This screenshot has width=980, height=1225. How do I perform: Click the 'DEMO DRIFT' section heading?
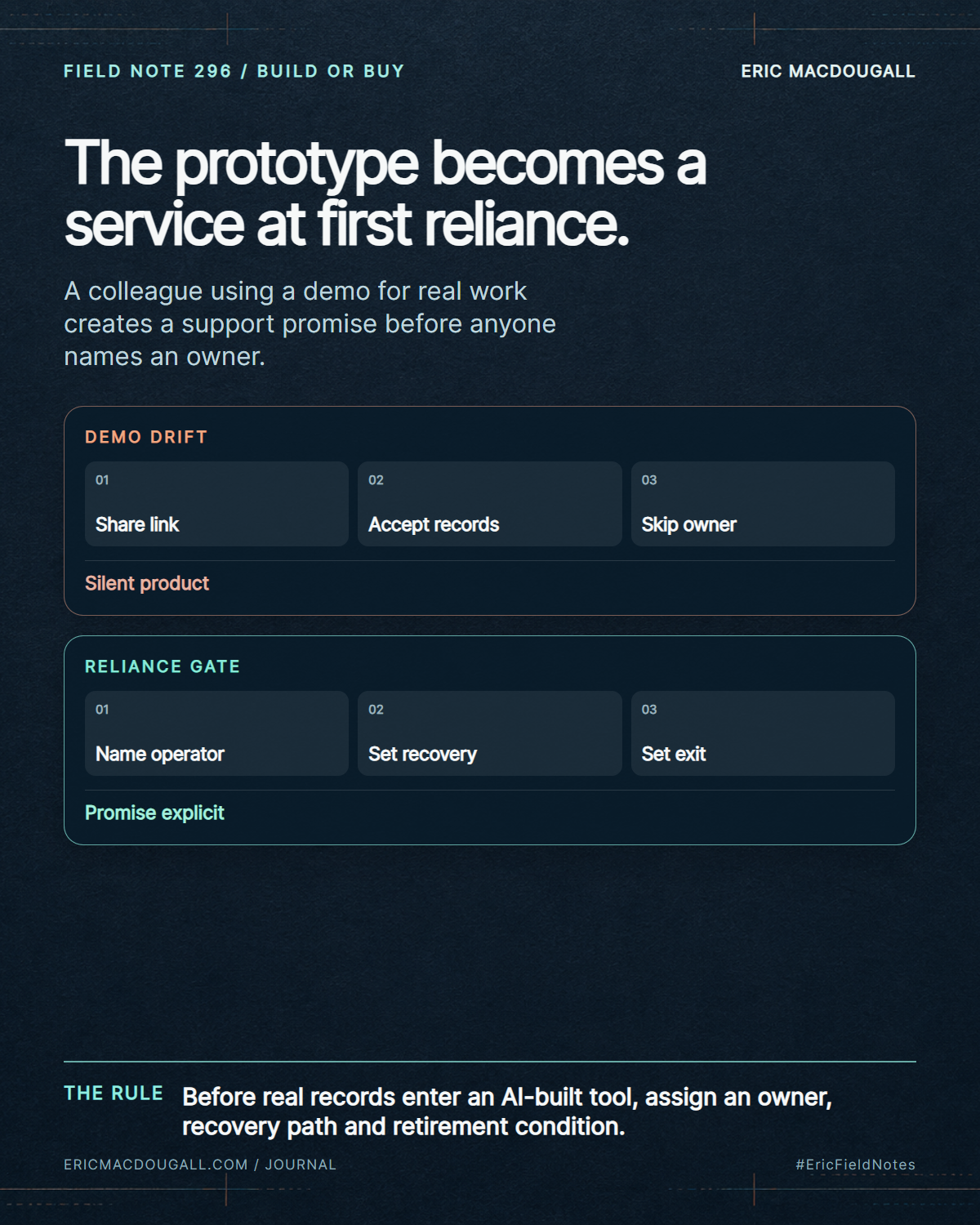point(146,437)
